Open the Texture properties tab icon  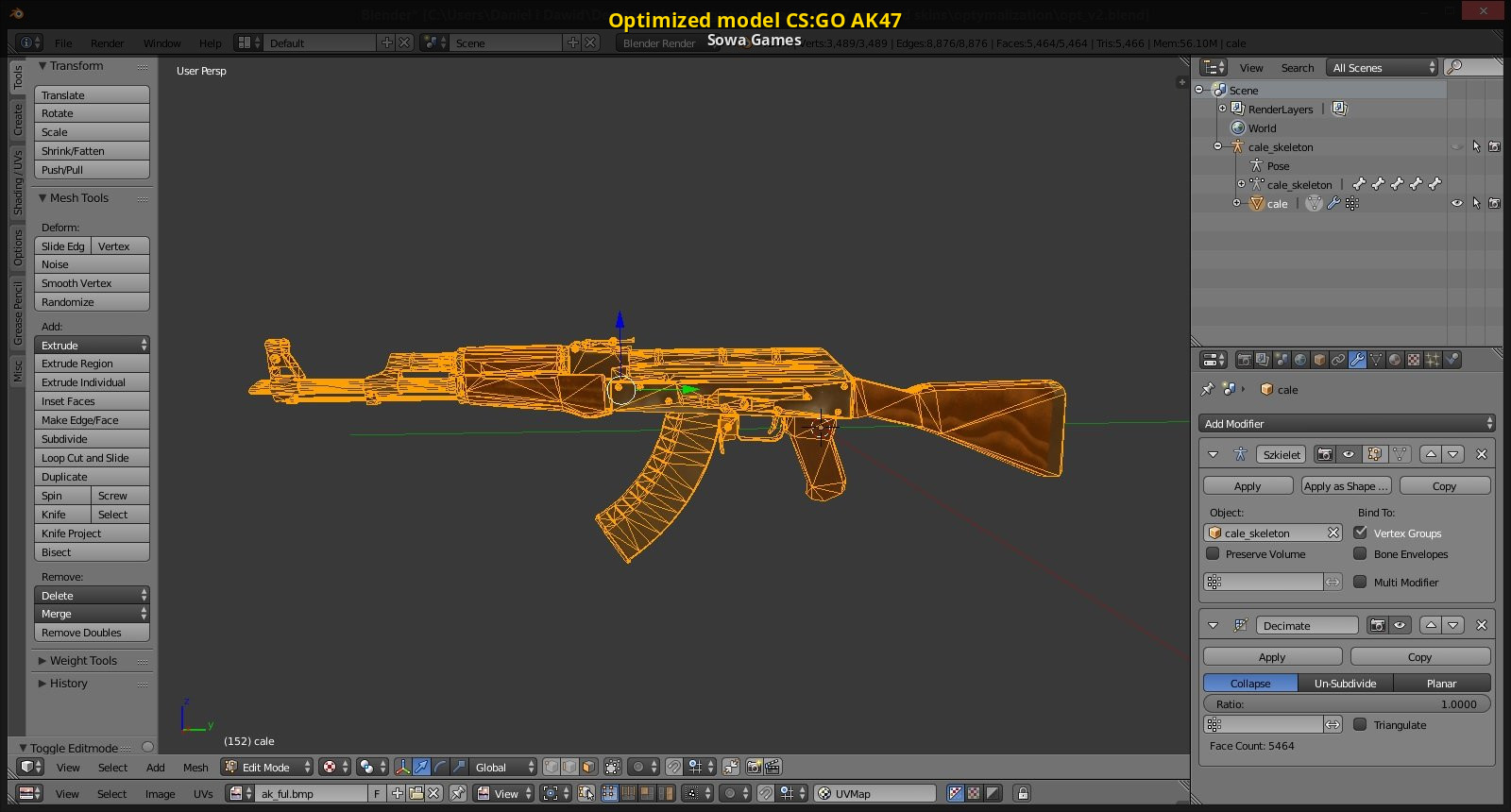tap(1414, 360)
